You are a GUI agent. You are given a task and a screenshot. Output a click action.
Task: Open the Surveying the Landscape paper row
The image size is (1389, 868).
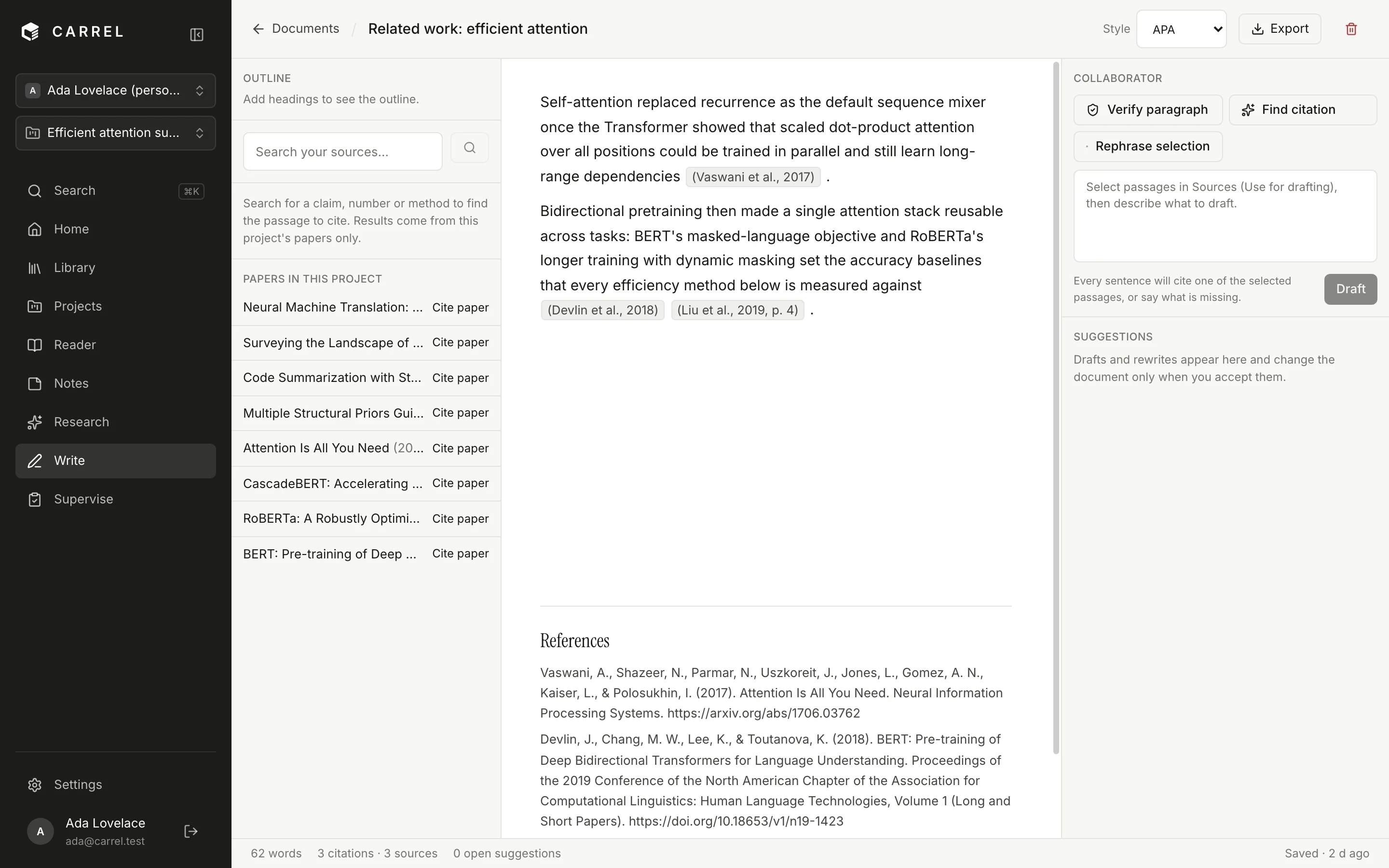[333, 343]
